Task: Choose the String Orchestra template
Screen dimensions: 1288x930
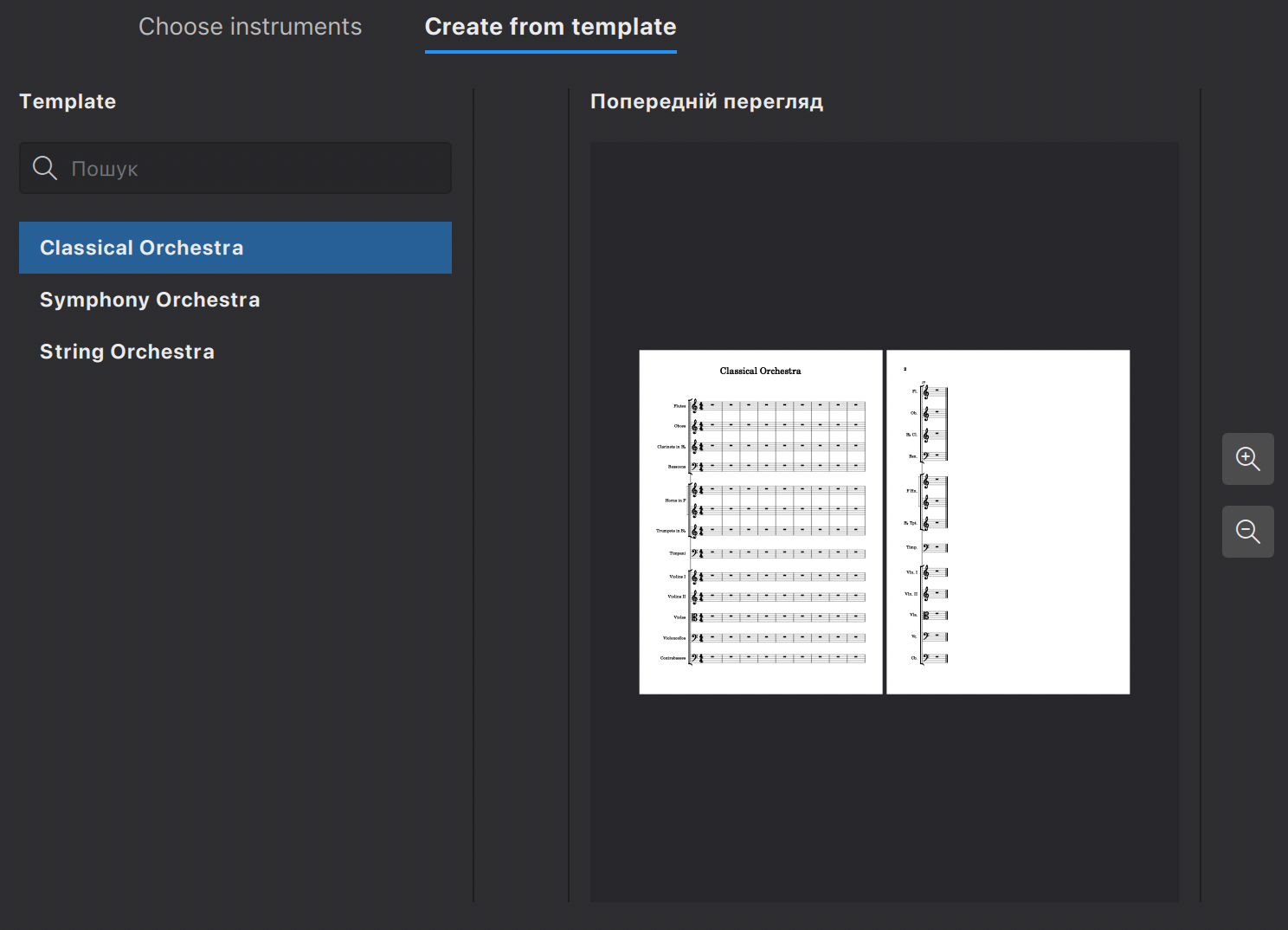Action: coord(126,351)
